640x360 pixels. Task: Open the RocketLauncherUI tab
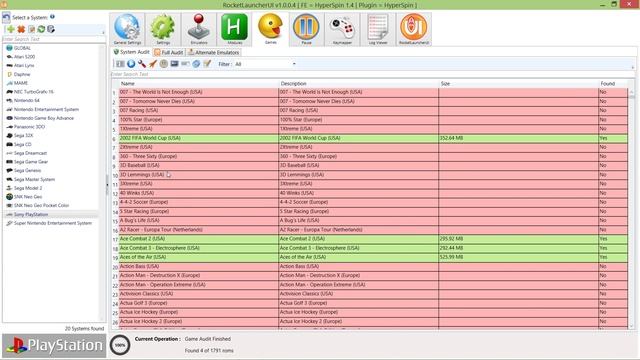[414, 29]
